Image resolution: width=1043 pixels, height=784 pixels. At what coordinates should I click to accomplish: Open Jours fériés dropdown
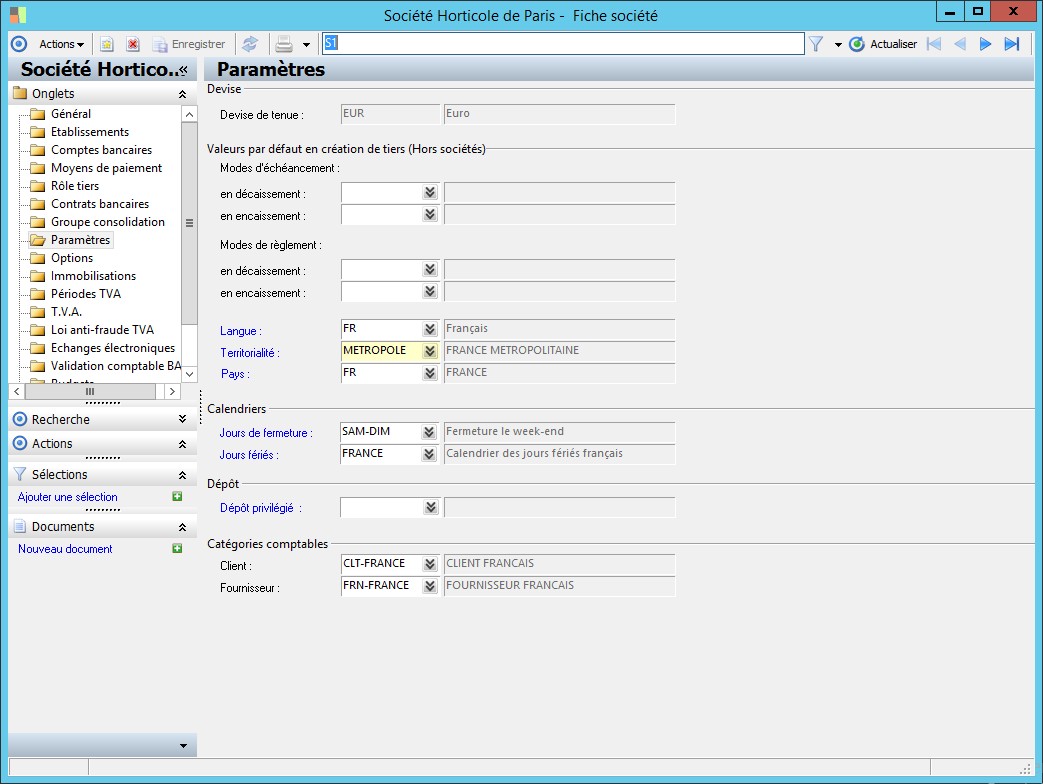point(429,454)
